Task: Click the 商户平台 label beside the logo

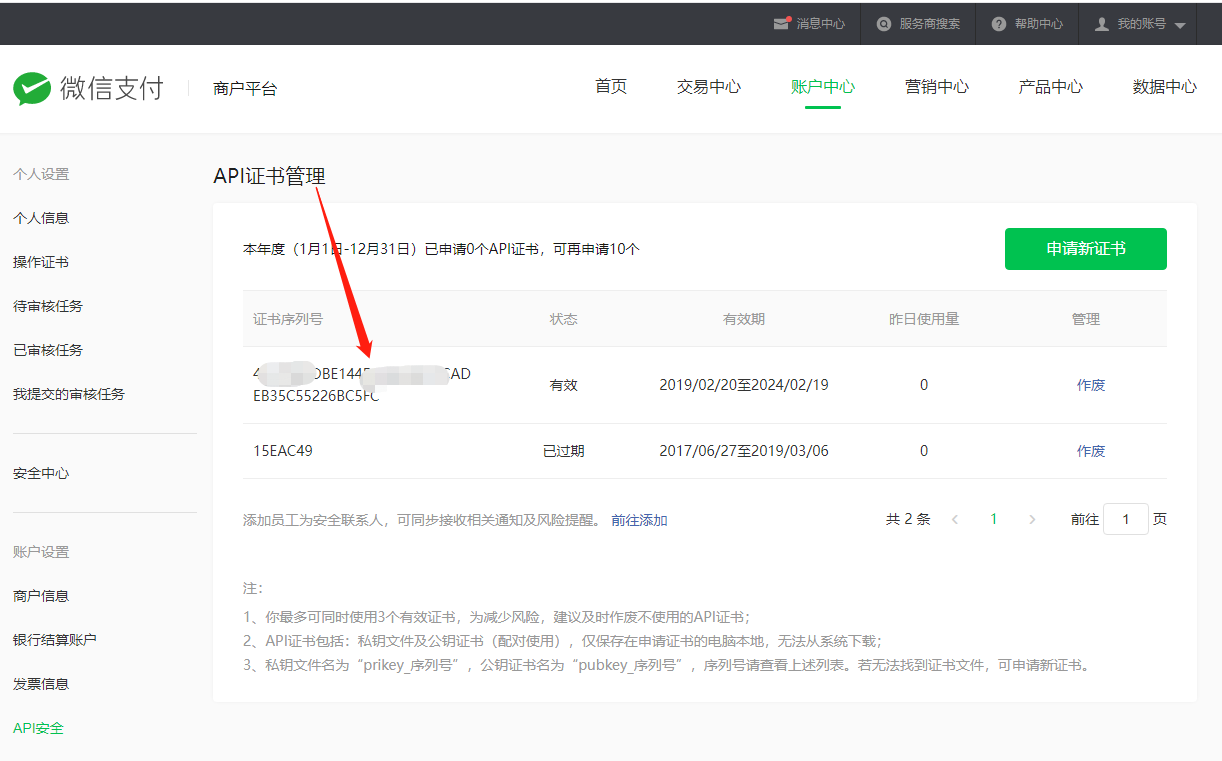Action: (245, 88)
